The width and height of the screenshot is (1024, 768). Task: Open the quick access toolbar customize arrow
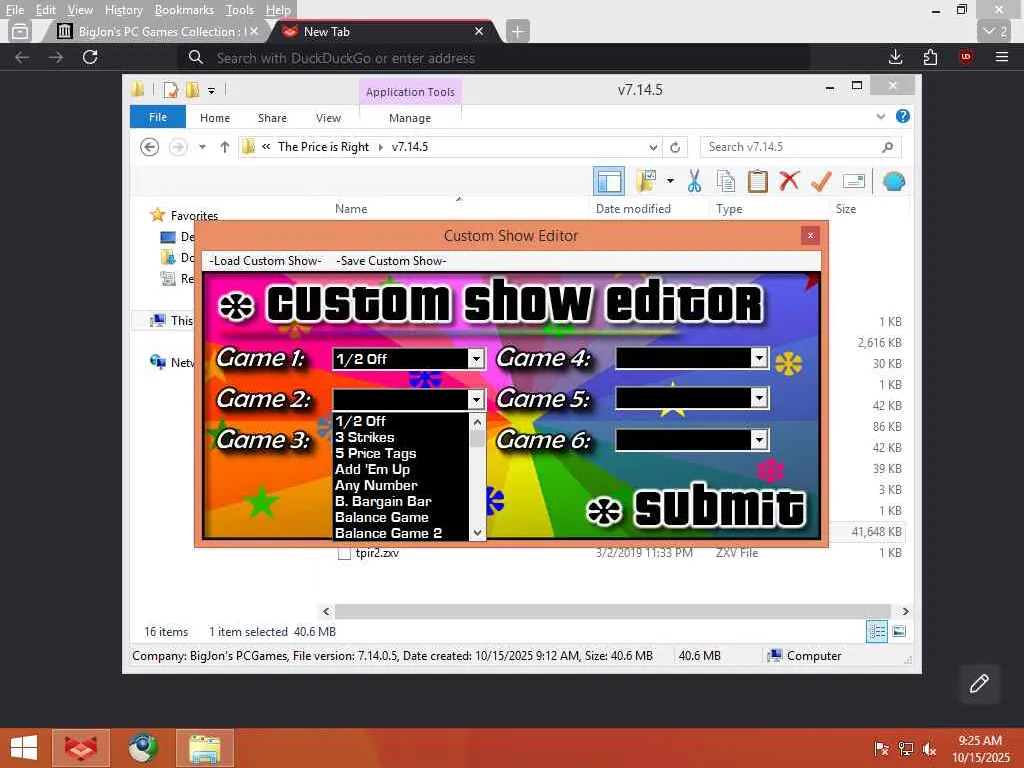coord(212,90)
